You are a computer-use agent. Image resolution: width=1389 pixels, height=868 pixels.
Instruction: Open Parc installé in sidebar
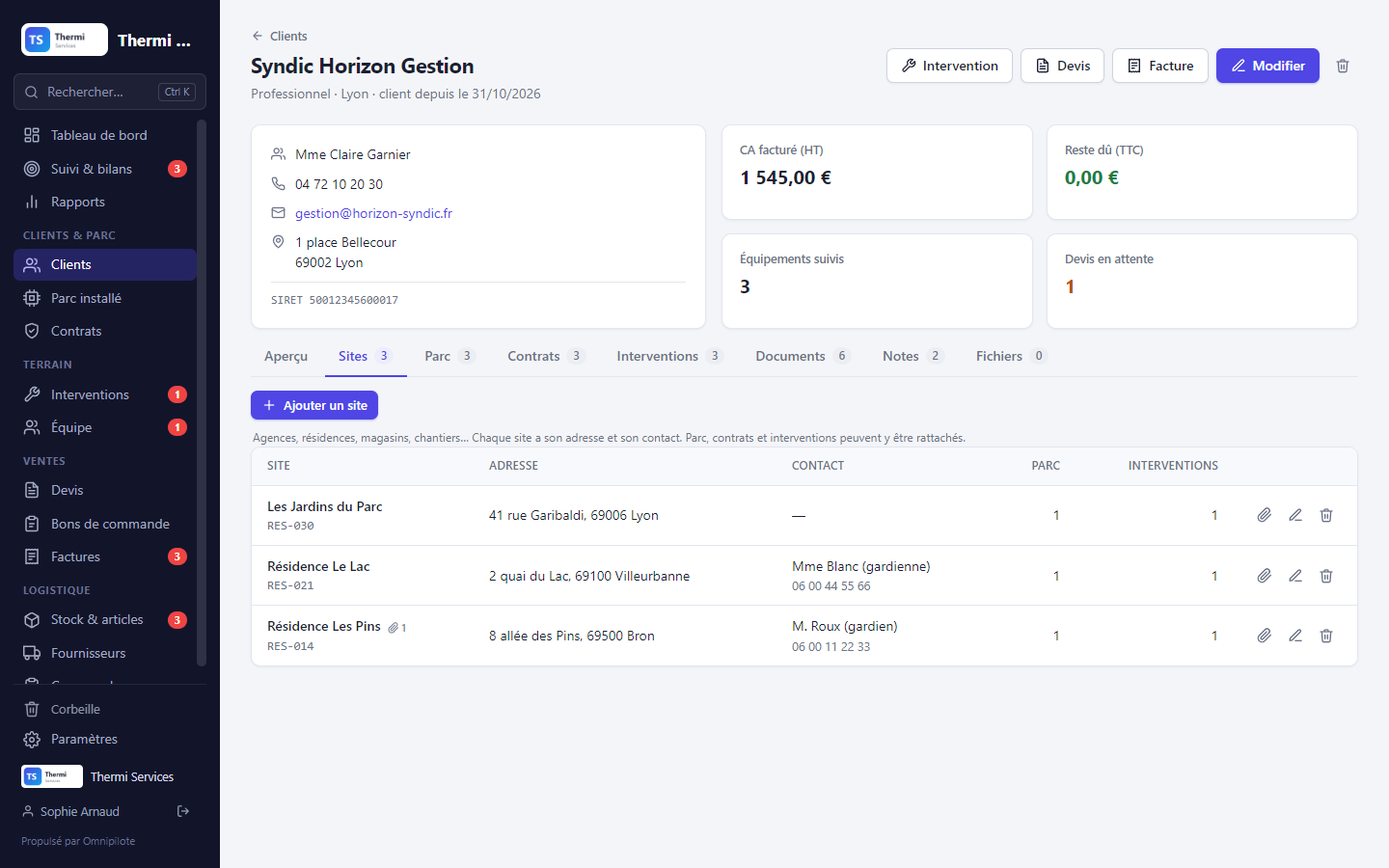click(105, 298)
